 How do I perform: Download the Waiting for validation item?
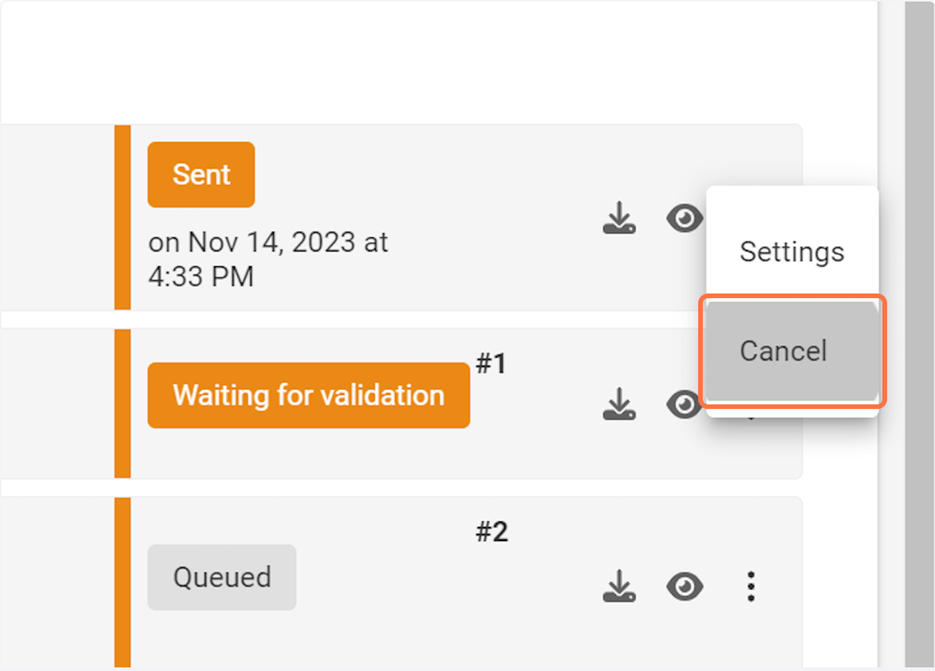coord(620,404)
